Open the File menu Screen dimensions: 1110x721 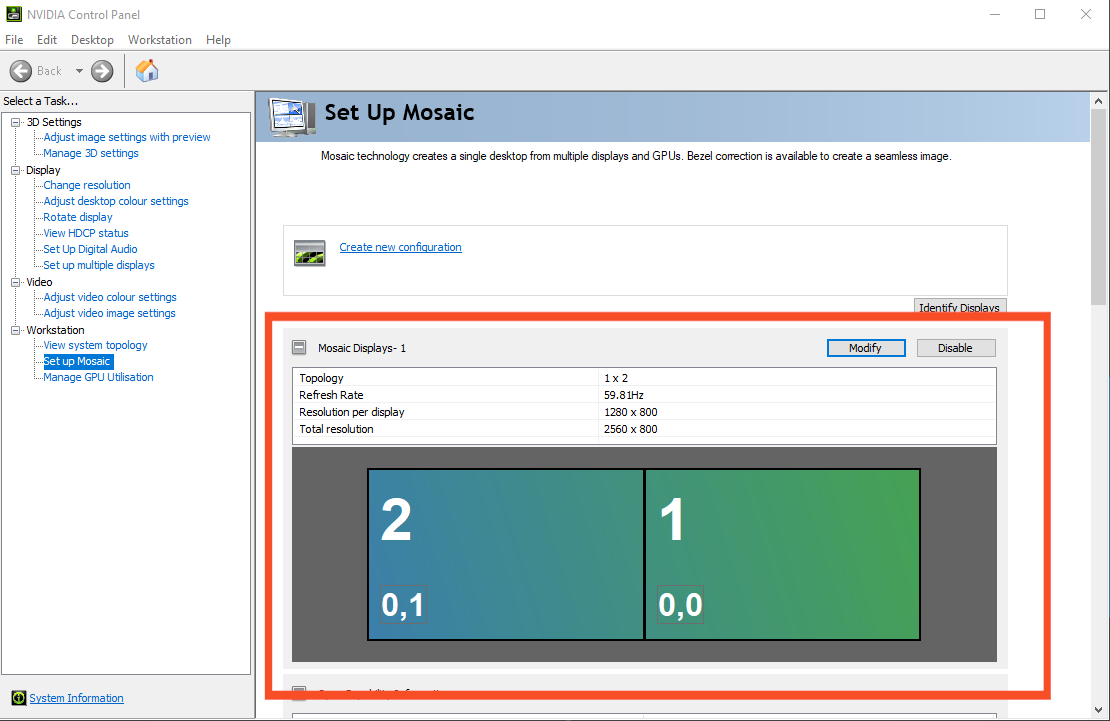pyautogui.click(x=14, y=40)
